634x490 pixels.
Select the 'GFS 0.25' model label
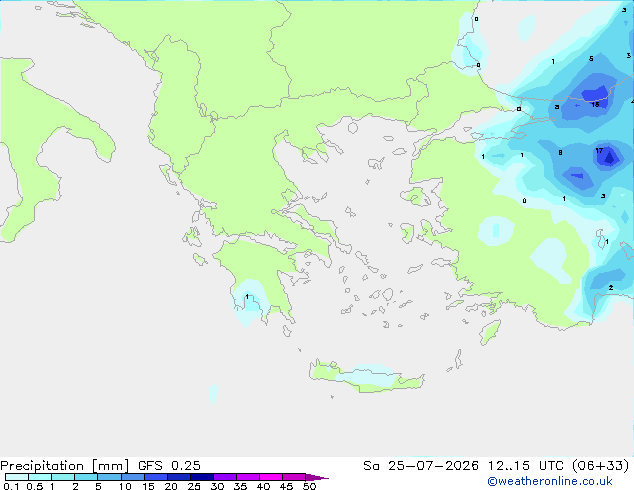coord(169,466)
